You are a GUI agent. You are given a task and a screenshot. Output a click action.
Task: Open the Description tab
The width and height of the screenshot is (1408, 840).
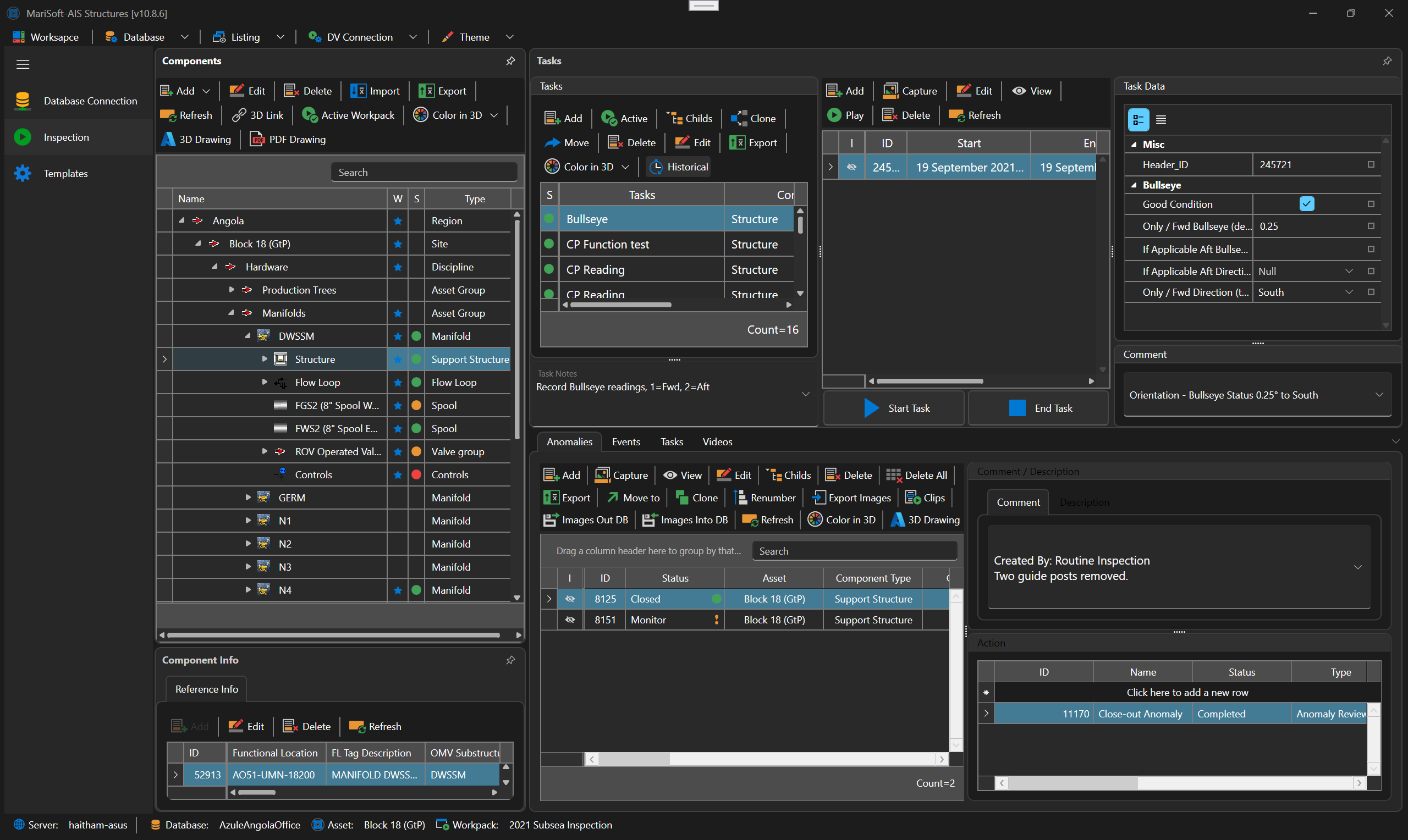coord(1083,502)
